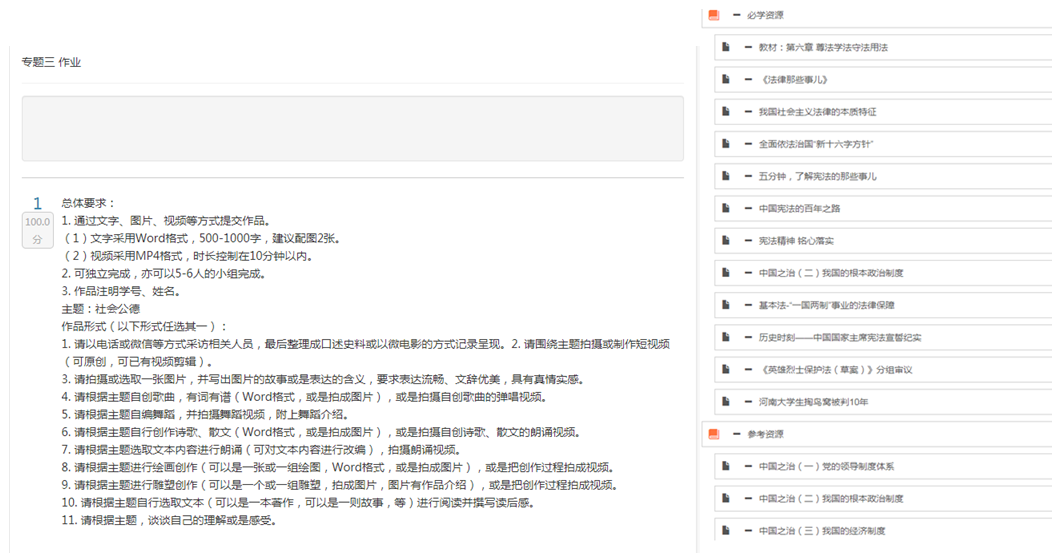Viewport: 1052px width, 560px height.
Task: Open 教材：第六章 尊法学法守法用法 resource
Action: [x=823, y=48]
